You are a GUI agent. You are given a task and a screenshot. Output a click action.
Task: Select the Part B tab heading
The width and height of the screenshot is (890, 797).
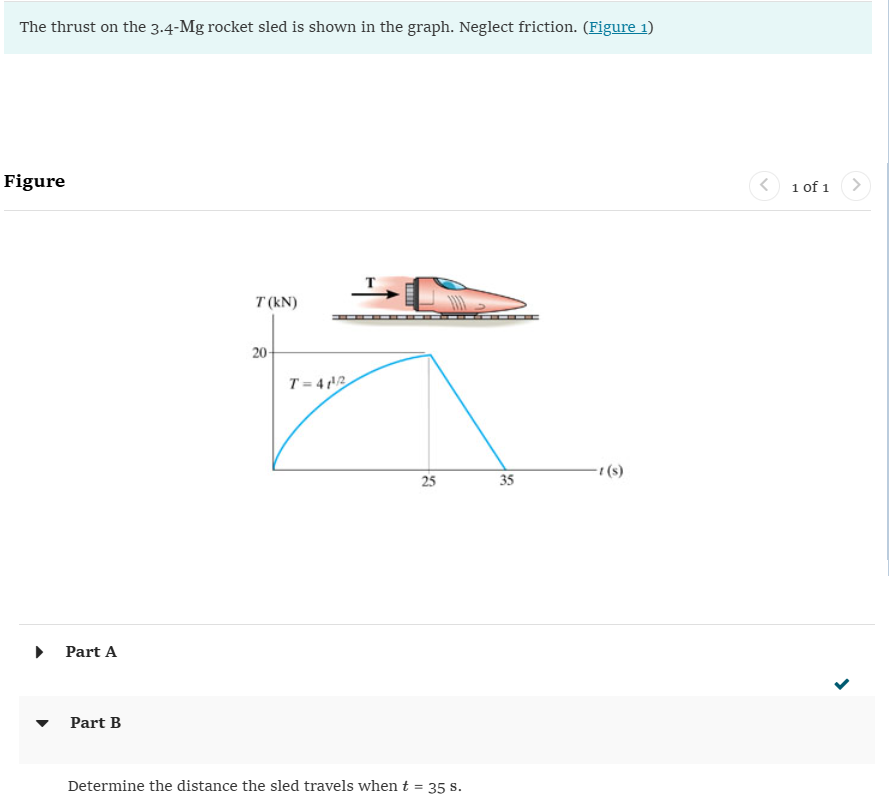[95, 723]
